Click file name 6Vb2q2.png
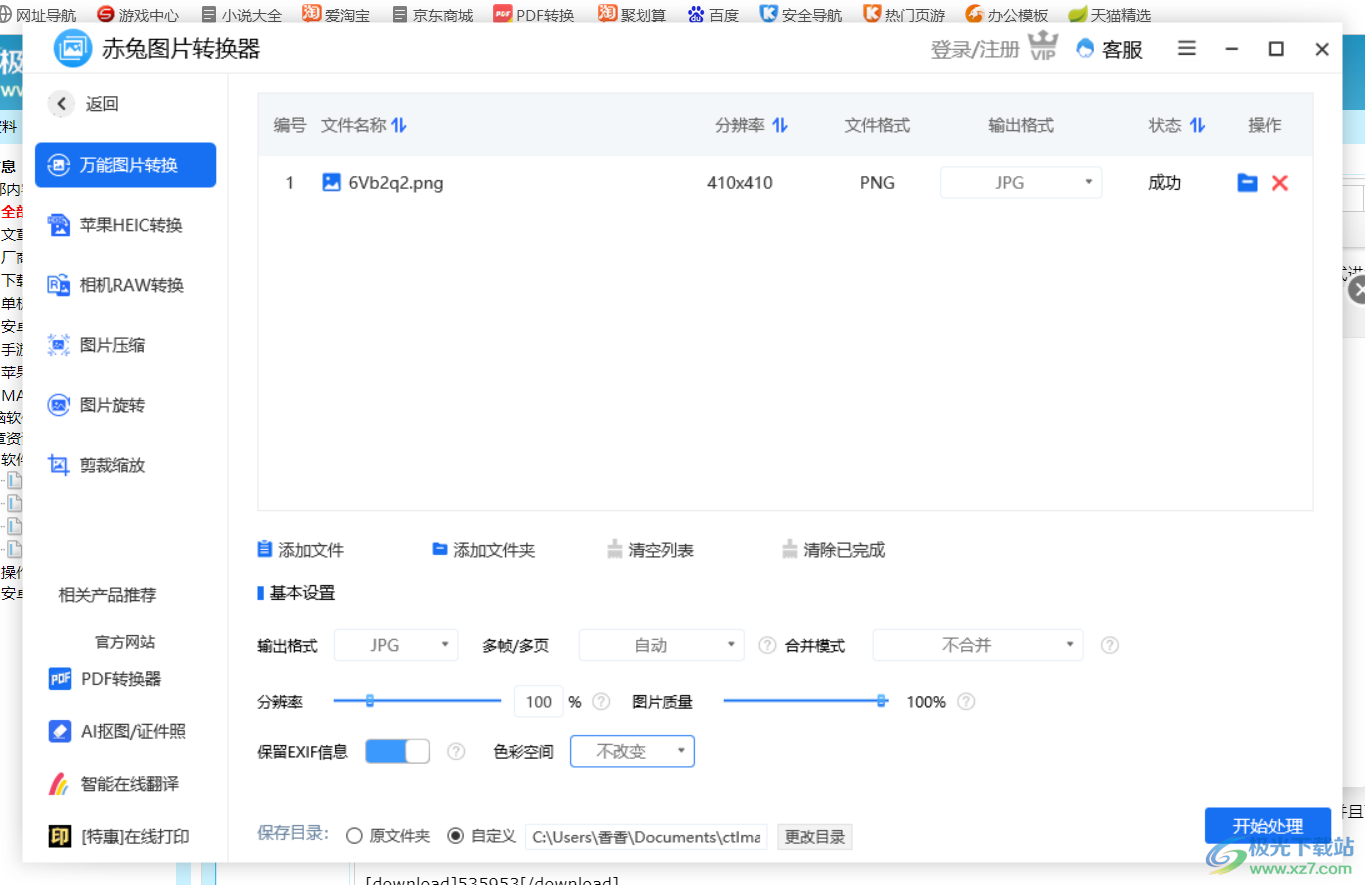Image resolution: width=1365 pixels, height=885 pixels. (396, 183)
